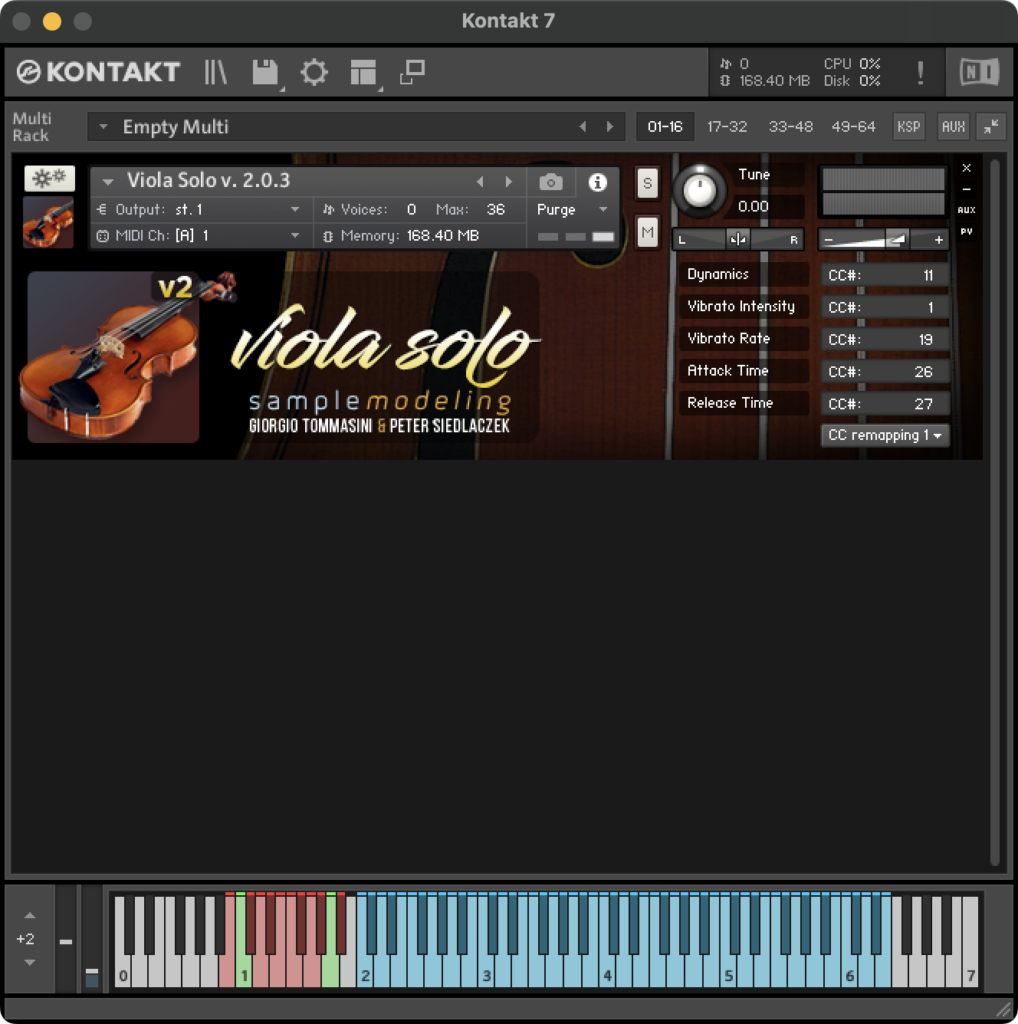Click the pan slider bar
Image resolution: width=1018 pixels, height=1024 pixels.
(x=738, y=240)
